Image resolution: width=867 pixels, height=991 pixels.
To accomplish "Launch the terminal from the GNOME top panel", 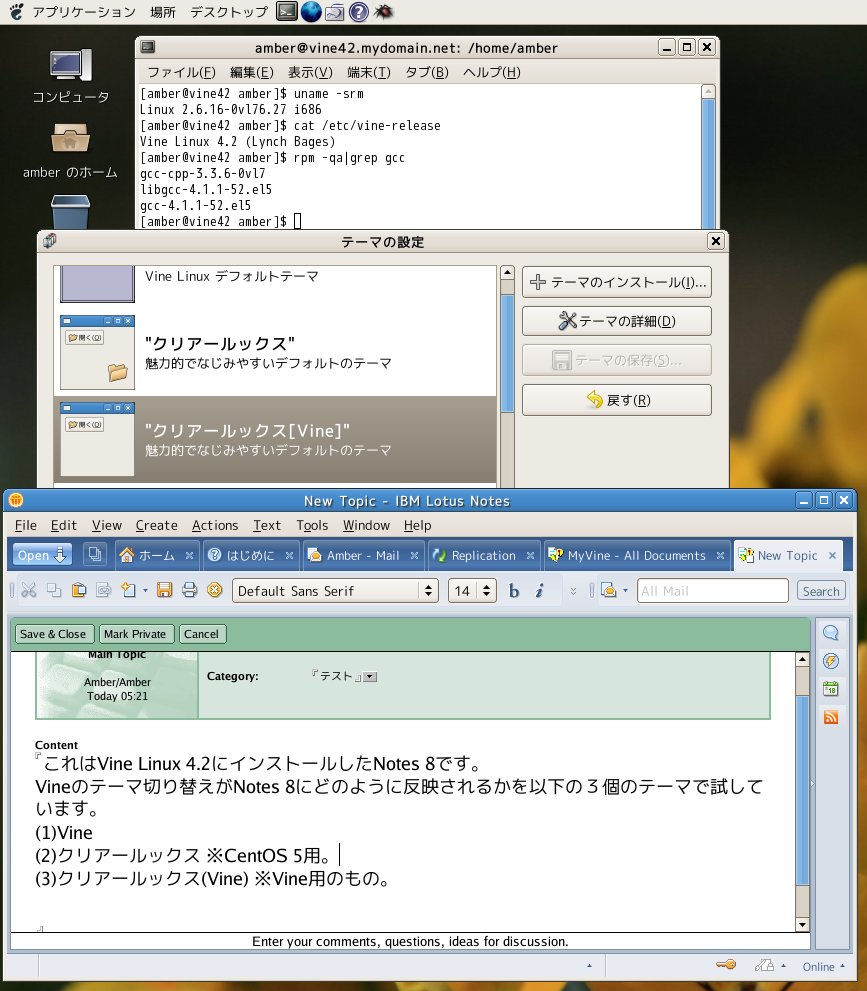I will [x=287, y=11].
